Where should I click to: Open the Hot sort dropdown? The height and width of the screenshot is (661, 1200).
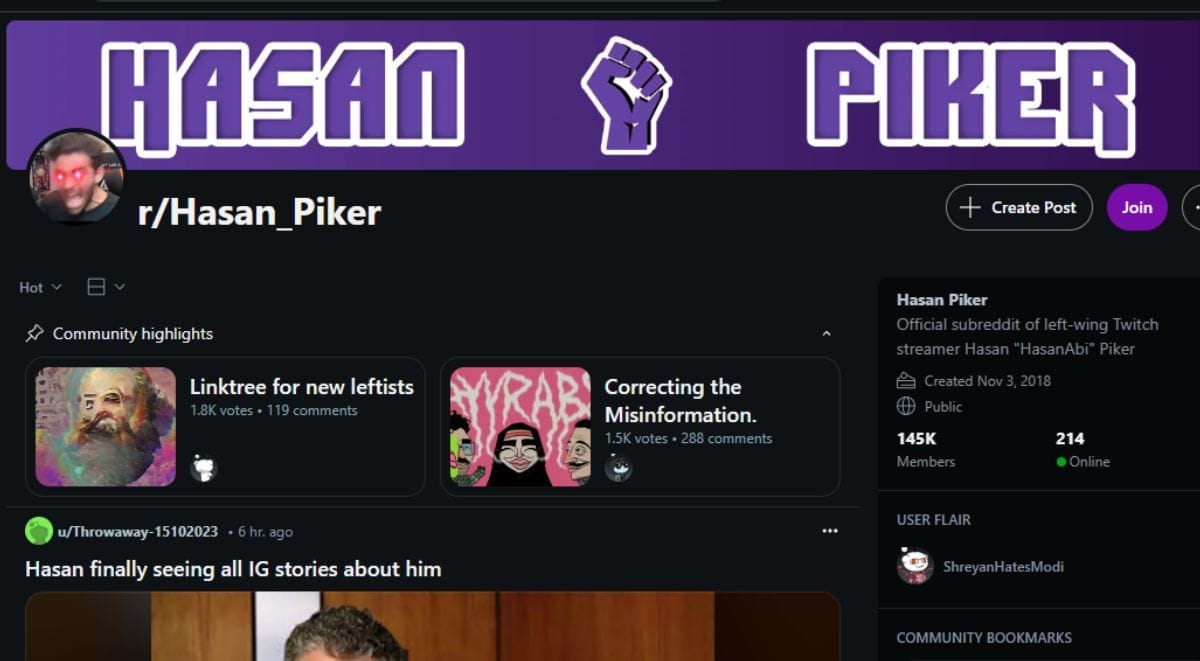[41, 287]
